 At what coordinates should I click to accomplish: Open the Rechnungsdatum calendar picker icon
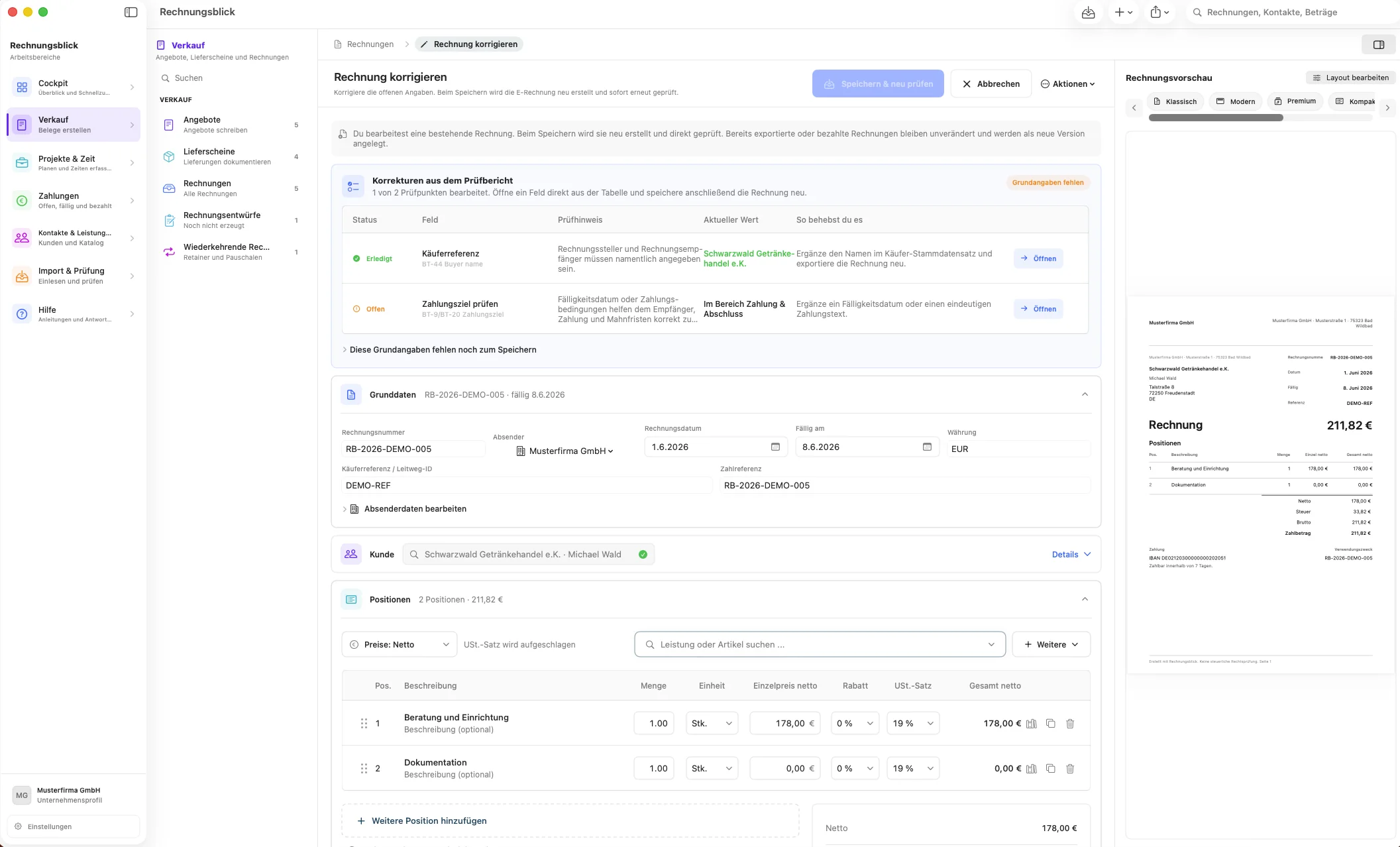click(x=775, y=447)
